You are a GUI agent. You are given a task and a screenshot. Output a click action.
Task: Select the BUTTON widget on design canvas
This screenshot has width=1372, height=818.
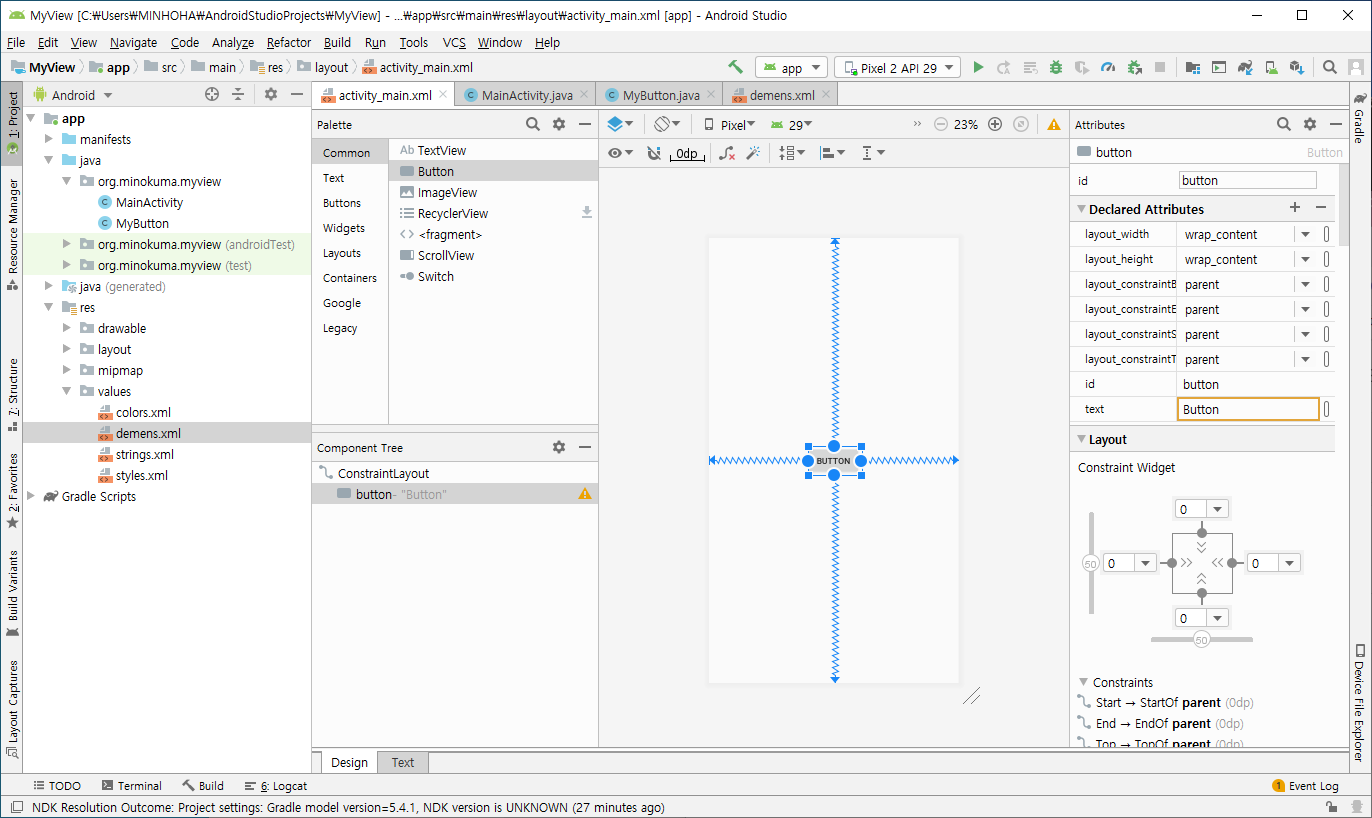point(833,461)
